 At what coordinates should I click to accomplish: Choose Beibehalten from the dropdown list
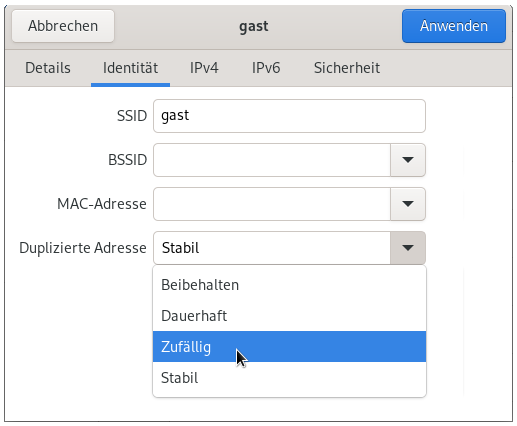pos(289,285)
